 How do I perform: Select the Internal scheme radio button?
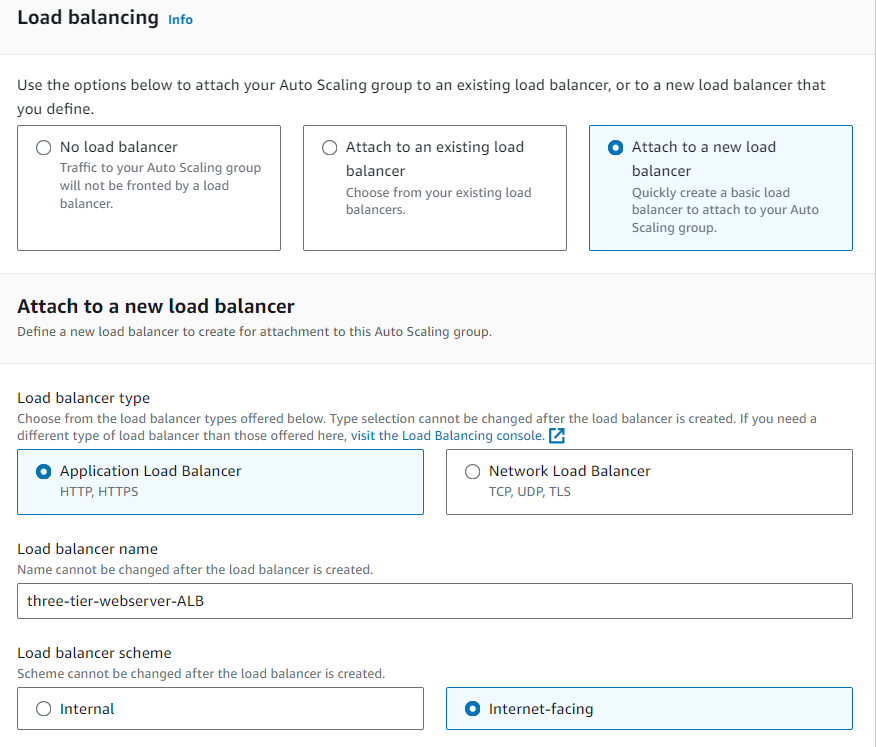click(44, 709)
